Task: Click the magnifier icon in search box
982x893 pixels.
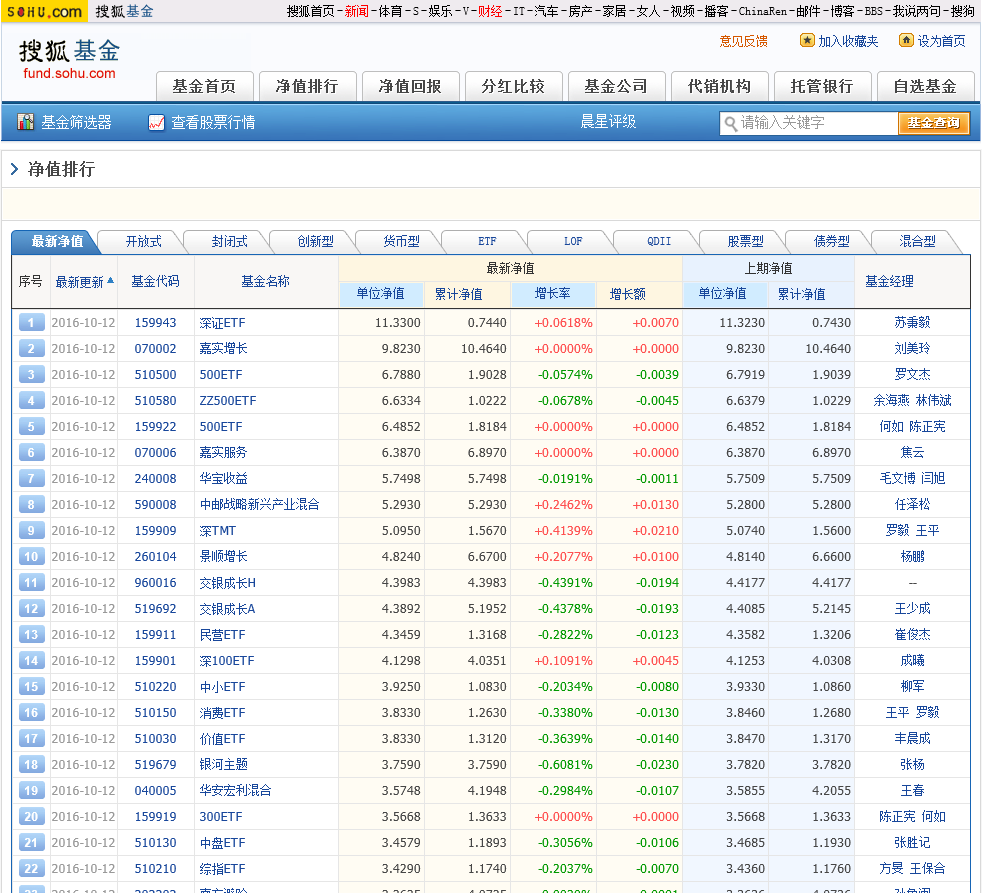Action: pos(730,123)
